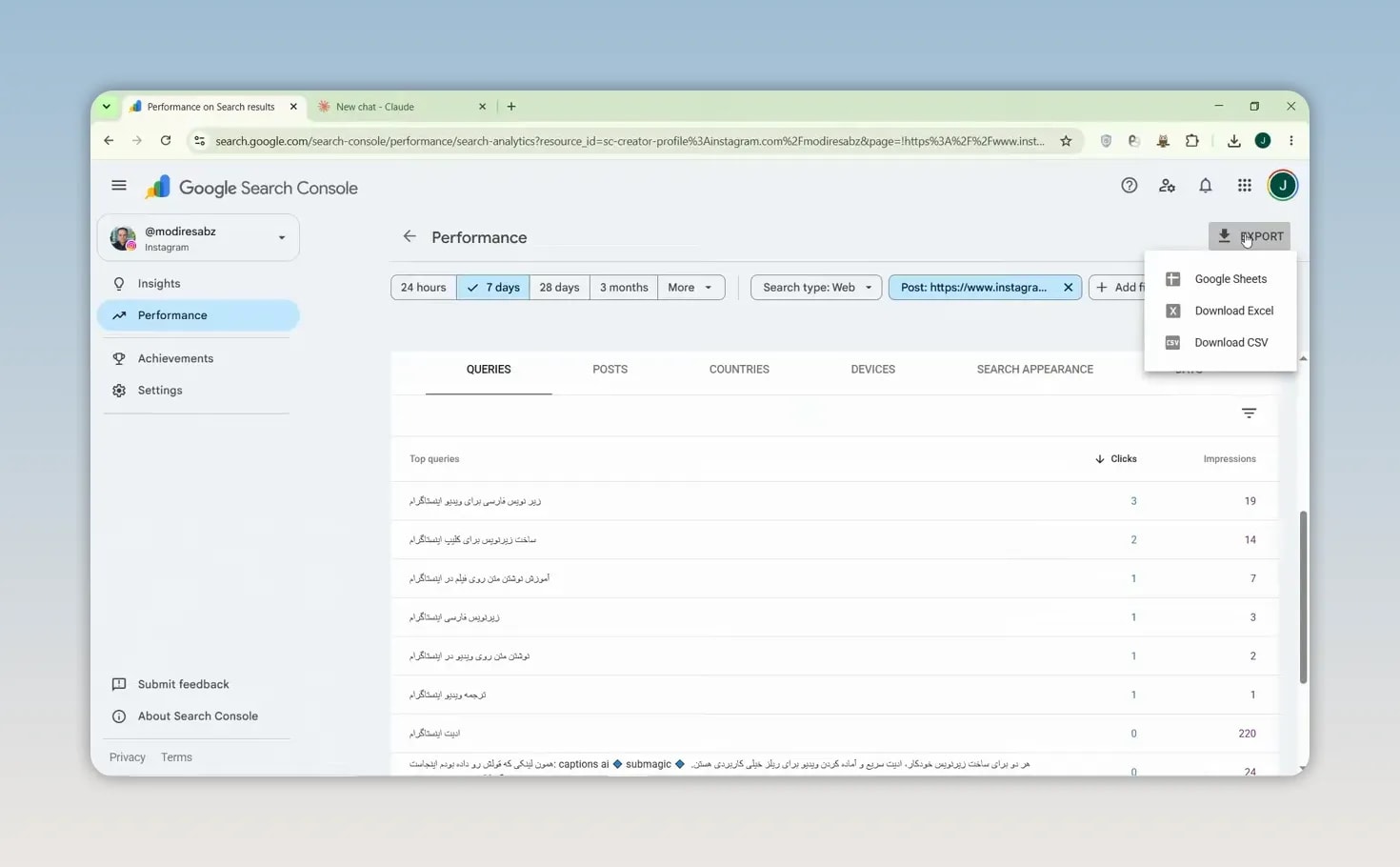Switch to the COUNTRIES tab
The width and height of the screenshot is (1400, 867).
(739, 370)
